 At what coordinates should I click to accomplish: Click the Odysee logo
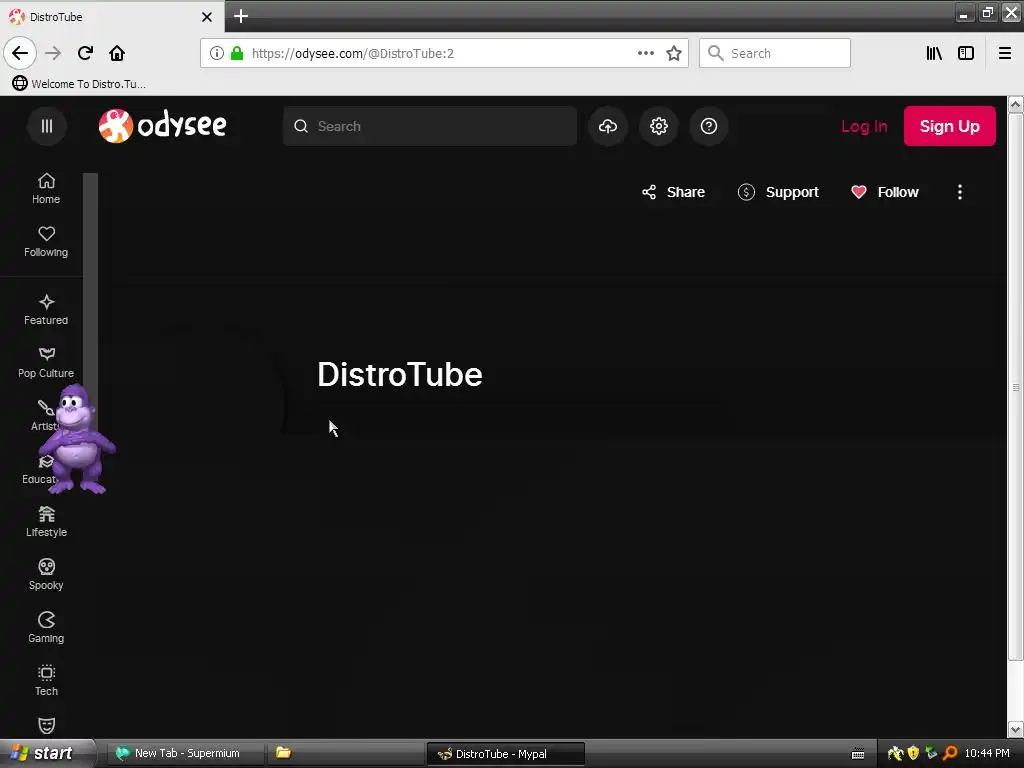pyautogui.click(x=163, y=125)
